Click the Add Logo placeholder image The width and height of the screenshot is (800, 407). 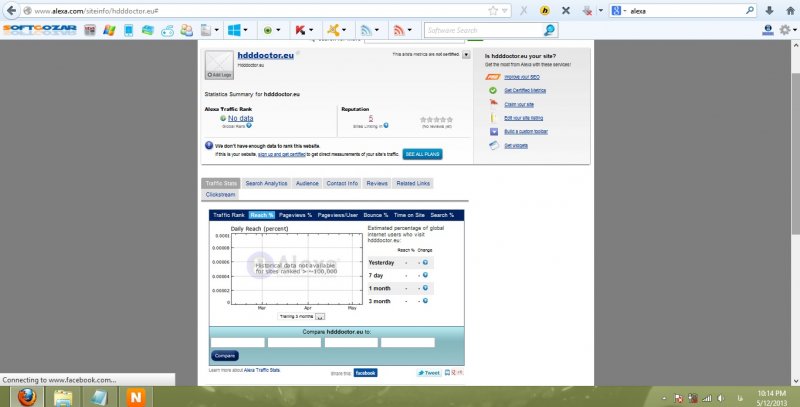(x=219, y=65)
